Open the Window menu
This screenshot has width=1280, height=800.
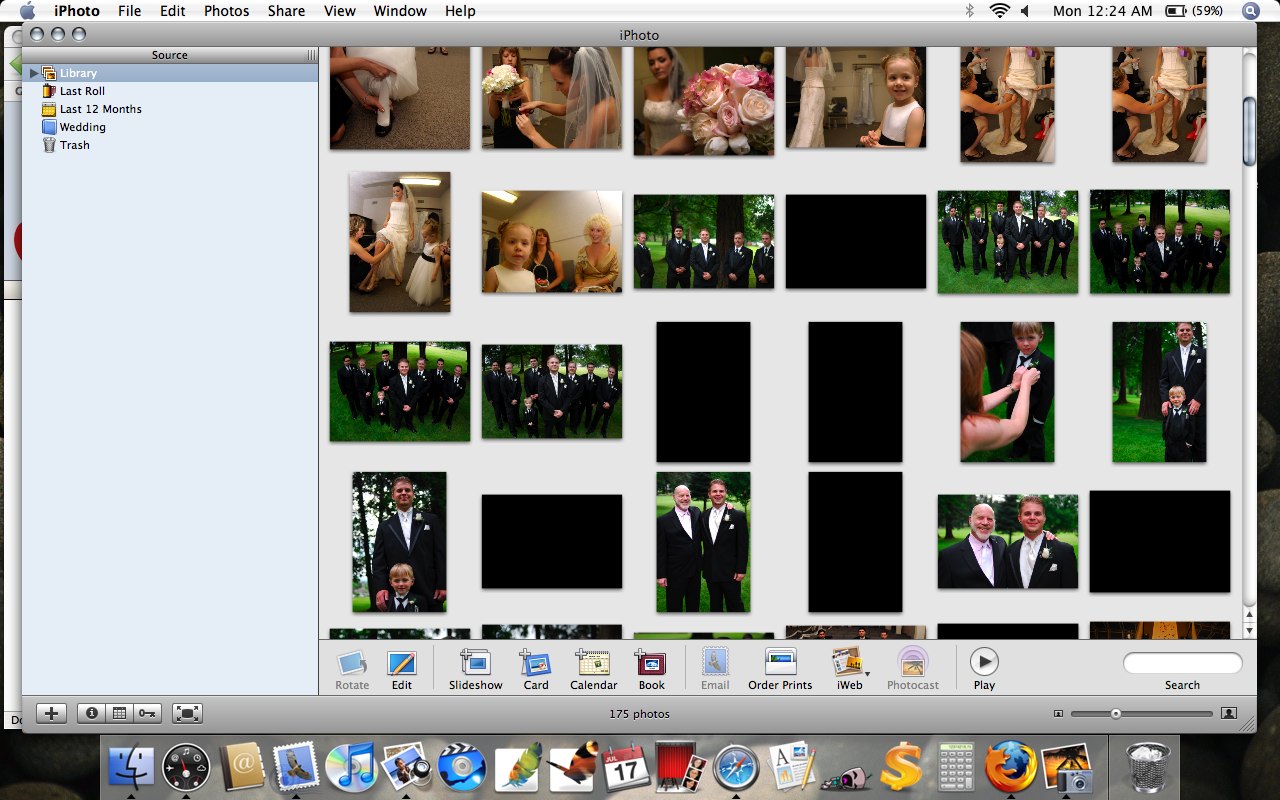[400, 11]
